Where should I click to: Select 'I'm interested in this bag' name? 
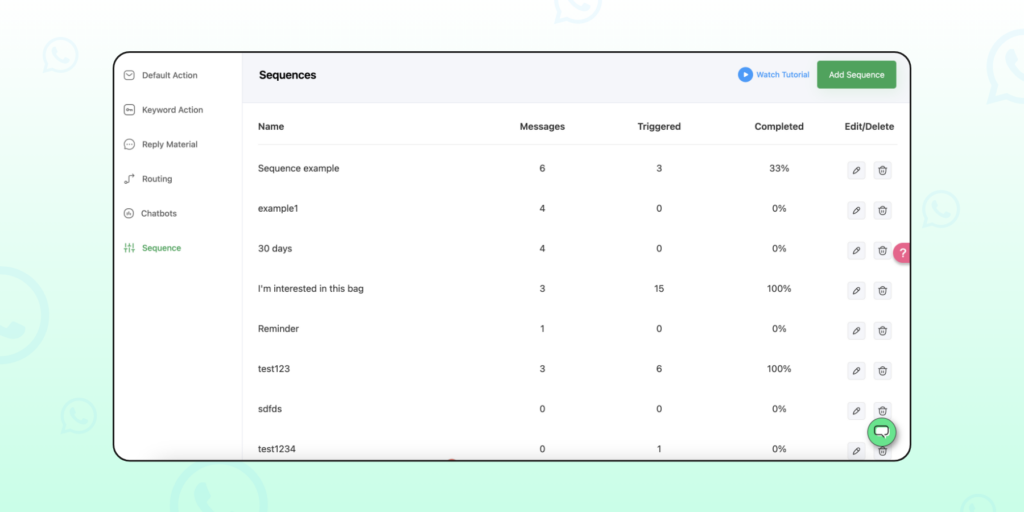(x=311, y=289)
